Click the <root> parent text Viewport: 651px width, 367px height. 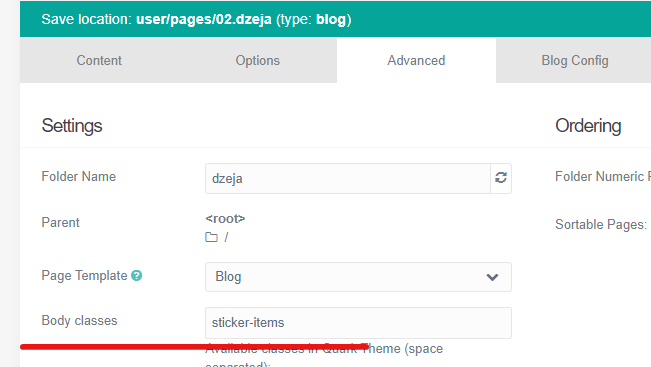coord(225,219)
